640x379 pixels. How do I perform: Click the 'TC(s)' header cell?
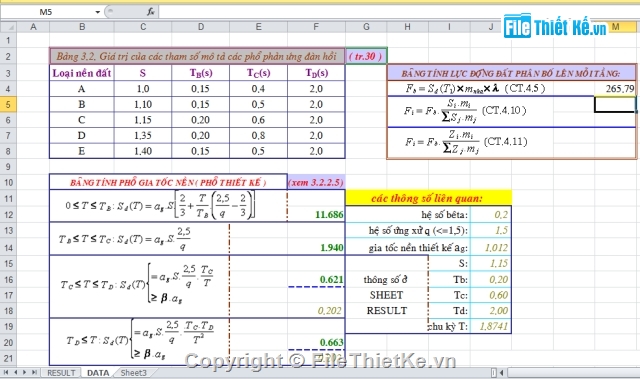258,73
